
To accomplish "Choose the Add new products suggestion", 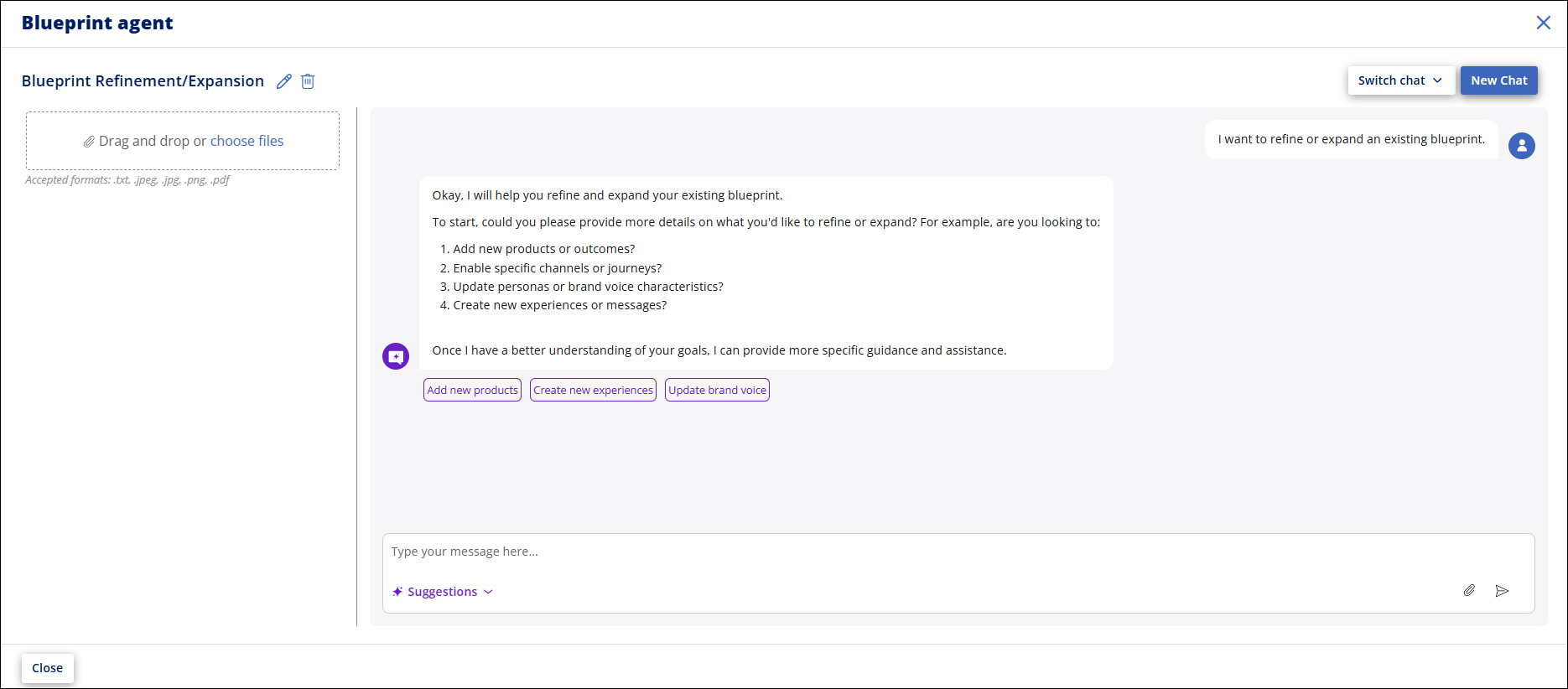I will 472,390.
